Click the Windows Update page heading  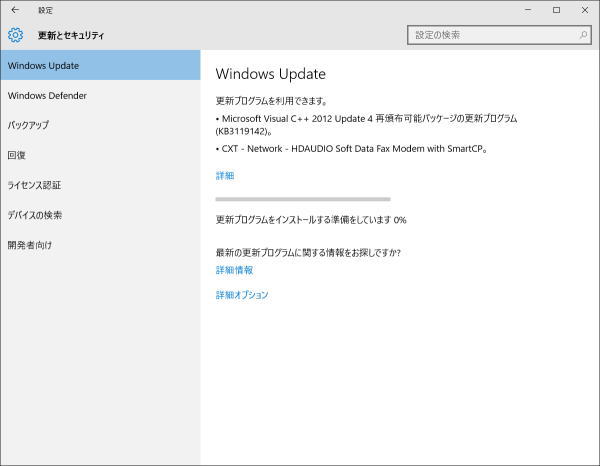(x=271, y=74)
